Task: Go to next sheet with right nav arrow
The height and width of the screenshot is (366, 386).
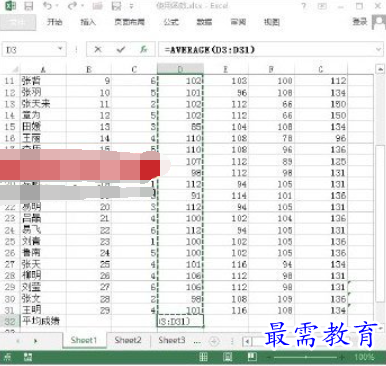Action: click(35, 341)
